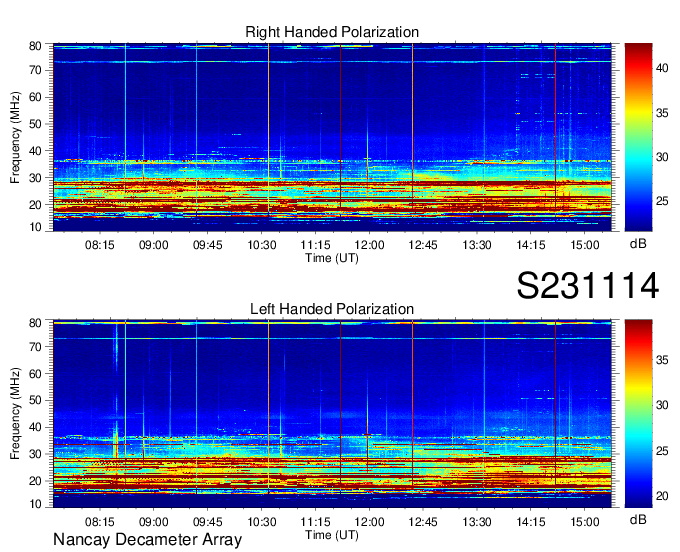
Task: Click the 40 MHz tick on Right Handed plot
Action: [35, 151]
